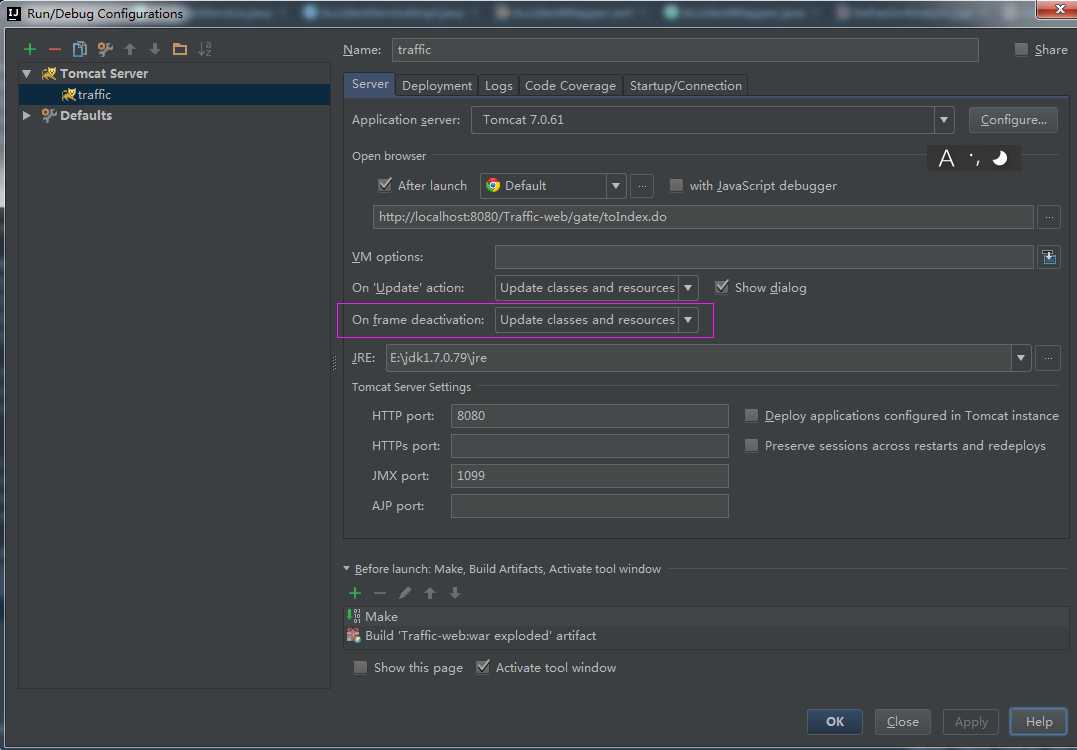Image resolution: width=1077 pixels, height=750 pixels.
Task: Toggle Show dialog checkbox
Action: tap(721, 286)
